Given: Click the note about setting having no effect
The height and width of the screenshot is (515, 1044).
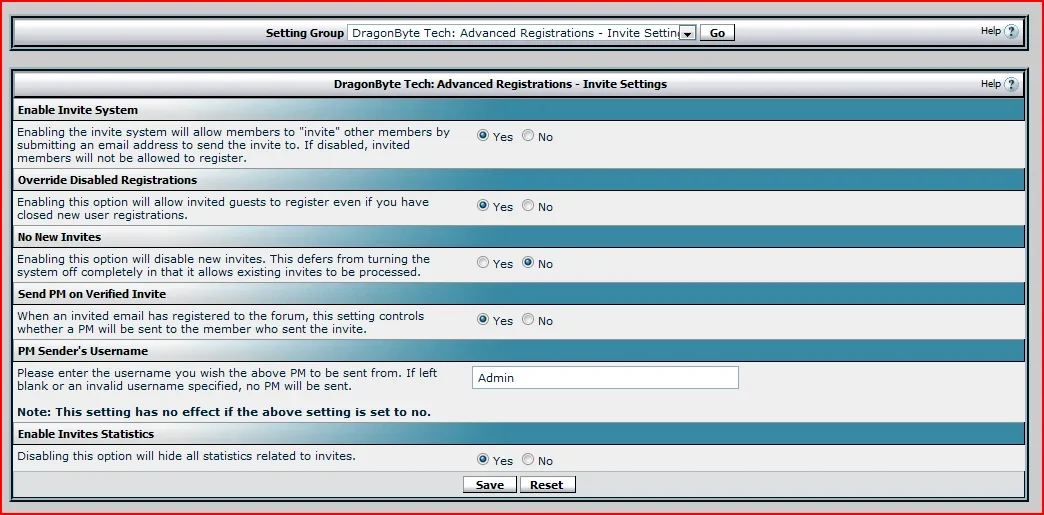Looking at the screenshot, I should tap(224, 412).
